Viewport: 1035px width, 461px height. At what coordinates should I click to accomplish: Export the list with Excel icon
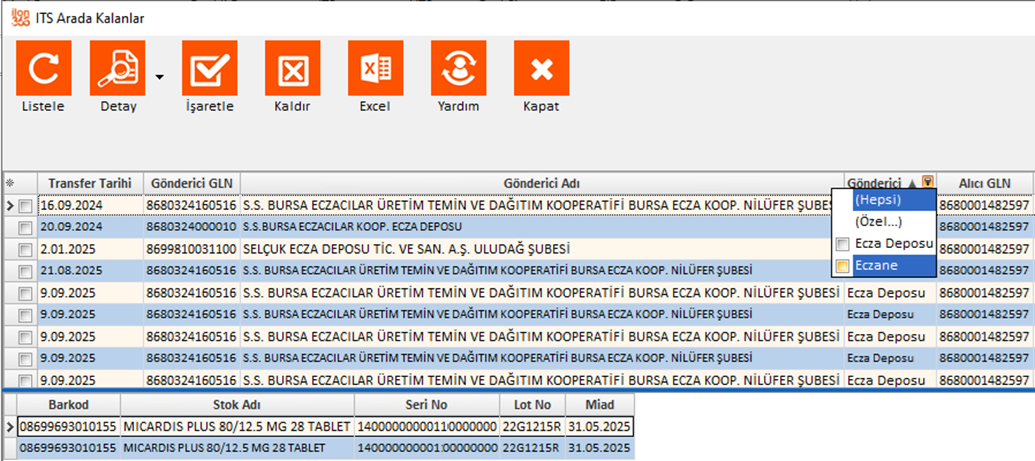(375, 68)
